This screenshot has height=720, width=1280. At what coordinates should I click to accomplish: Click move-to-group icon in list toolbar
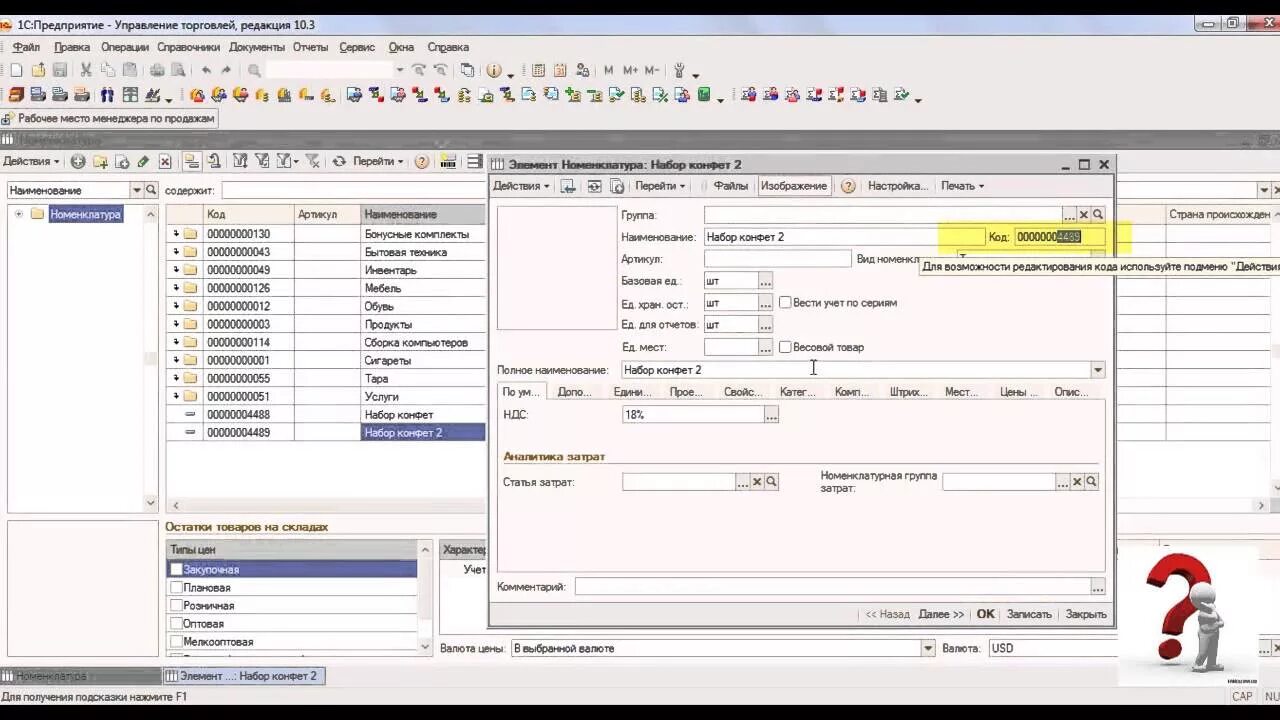coord(214,161)
